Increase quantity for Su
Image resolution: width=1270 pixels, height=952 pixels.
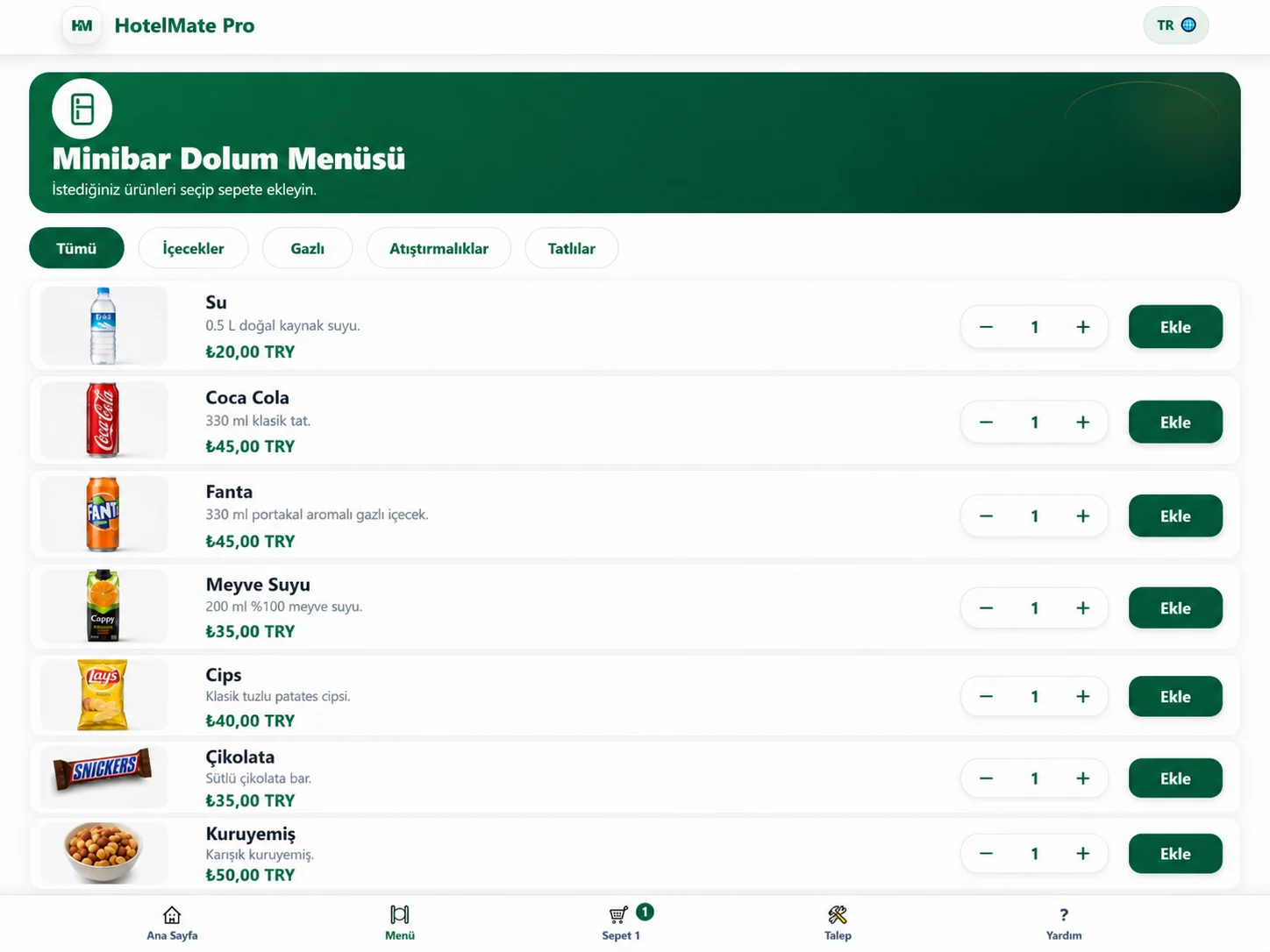point(1083,327)
